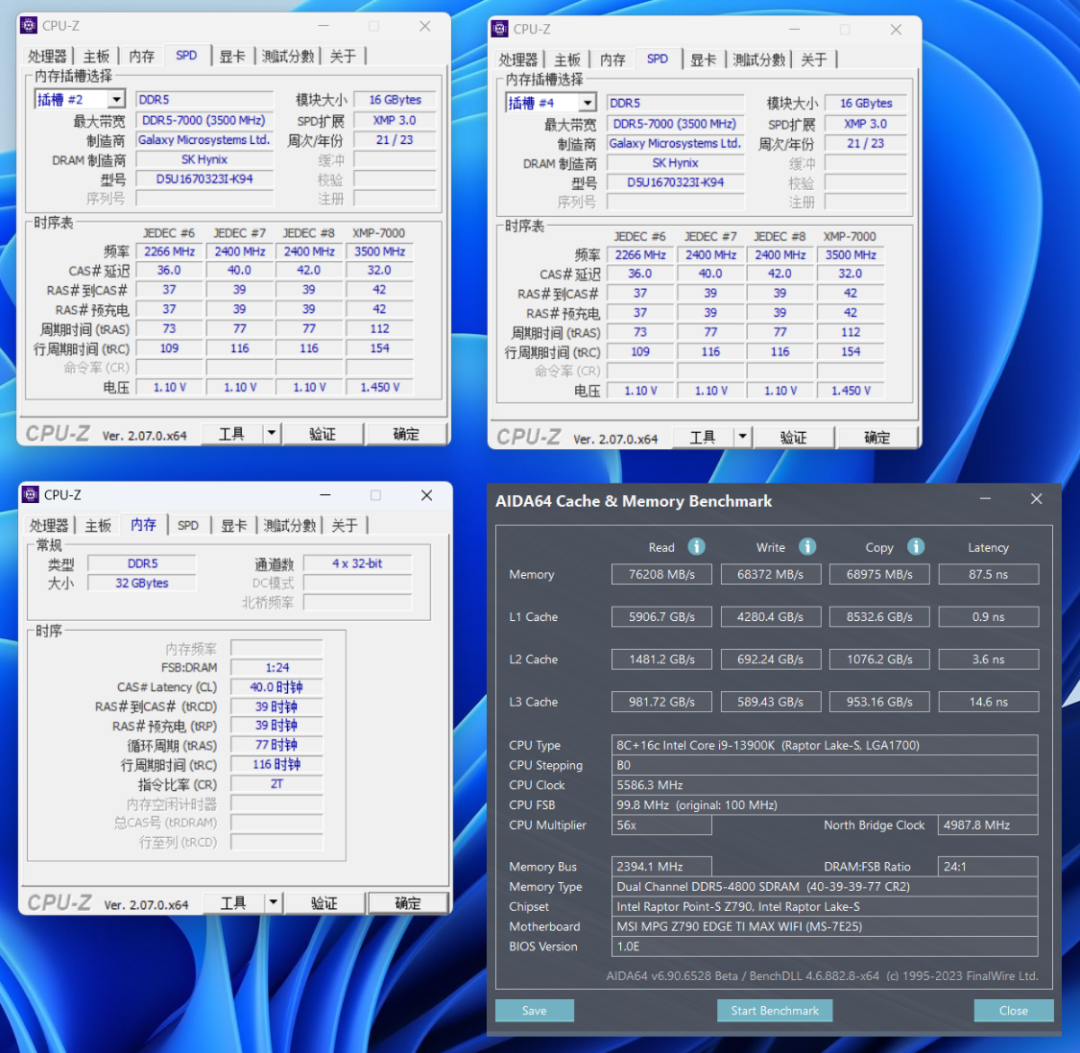Click slot #4 DRAM 制造商 SK Hynix field
Image resolution: width=1080 pixels, height=1053 pixels.
675,163
